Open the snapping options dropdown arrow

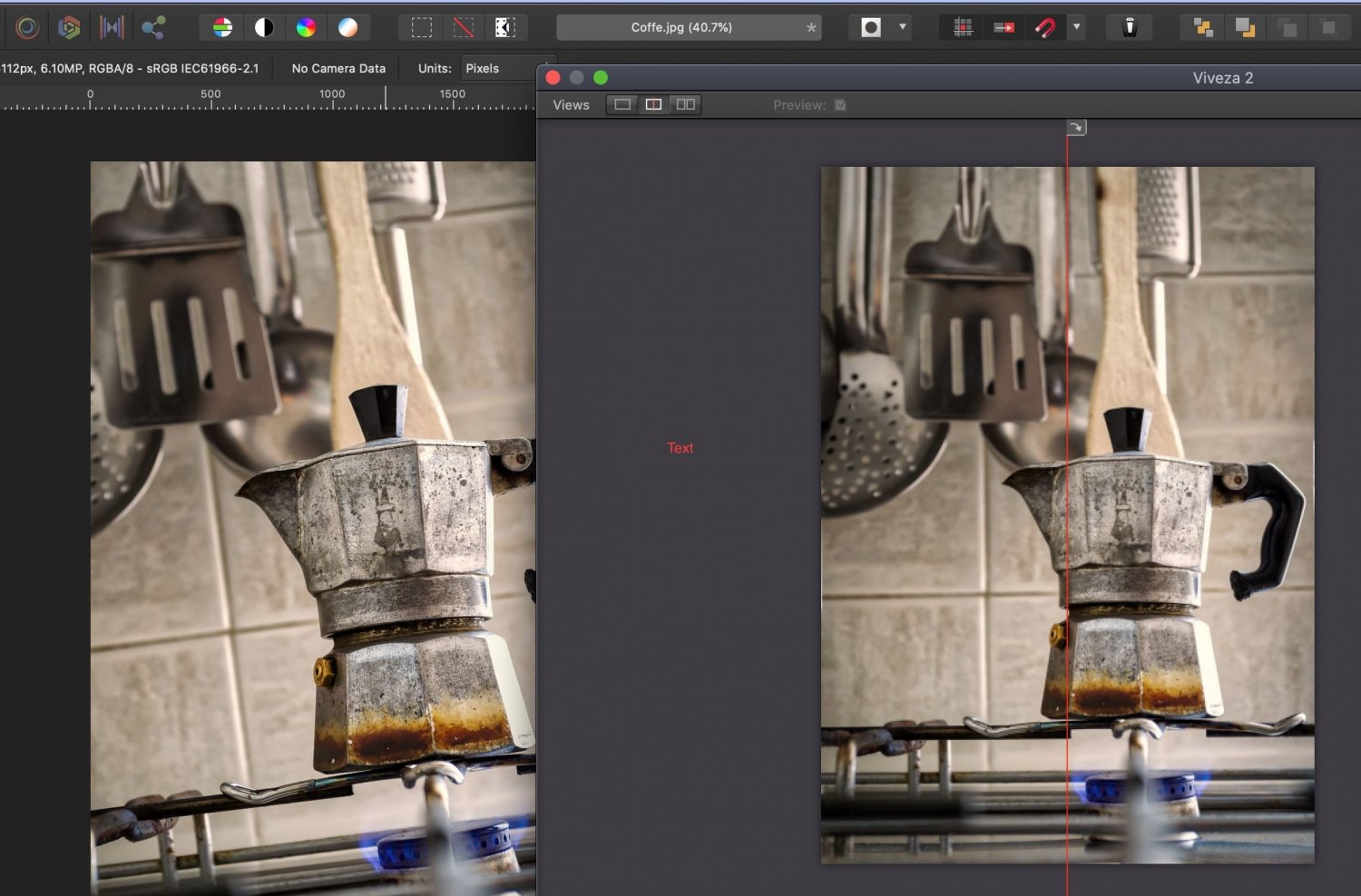point(1076,27)
